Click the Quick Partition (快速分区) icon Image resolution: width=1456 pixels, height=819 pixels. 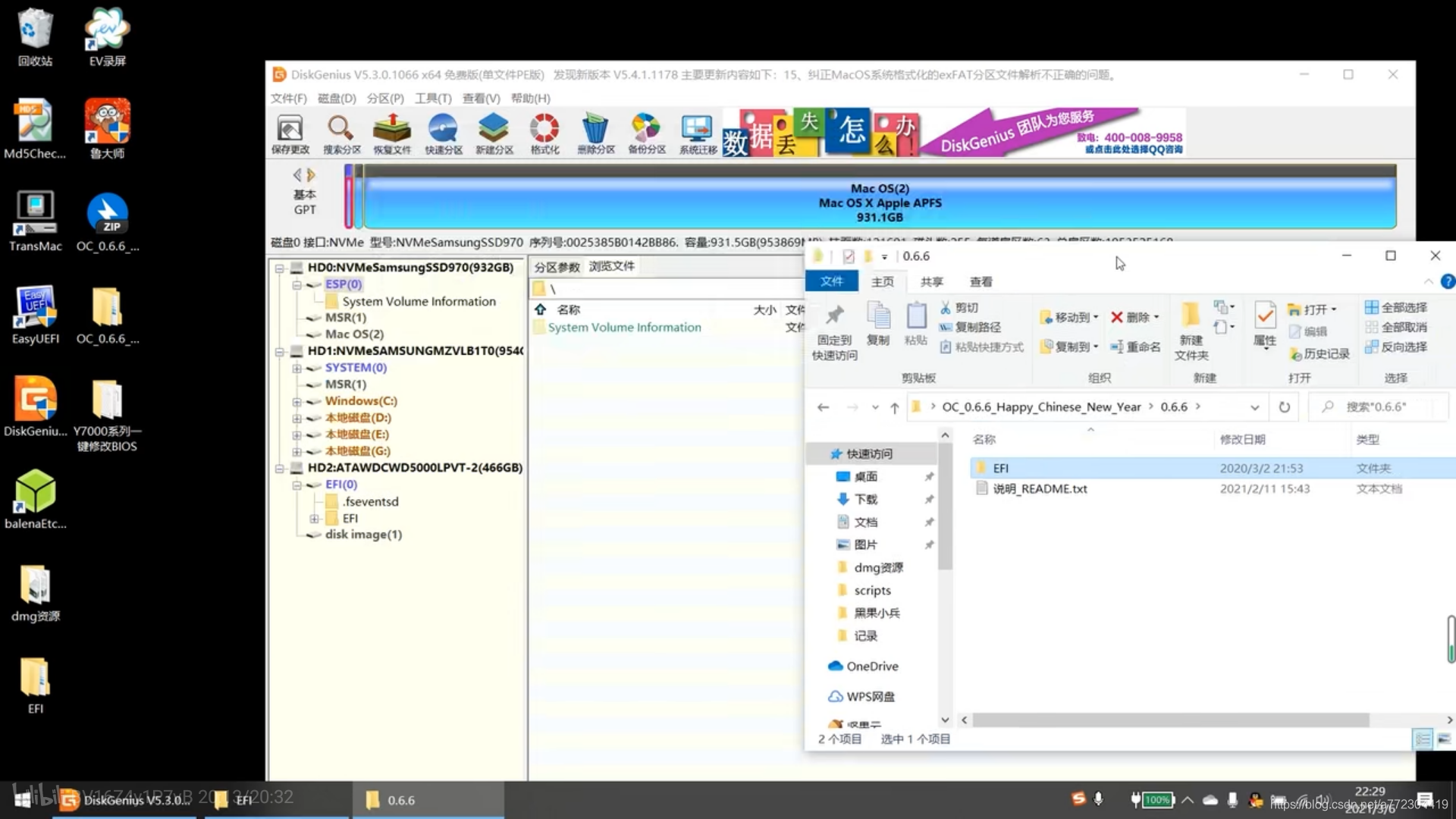[444, 134]
